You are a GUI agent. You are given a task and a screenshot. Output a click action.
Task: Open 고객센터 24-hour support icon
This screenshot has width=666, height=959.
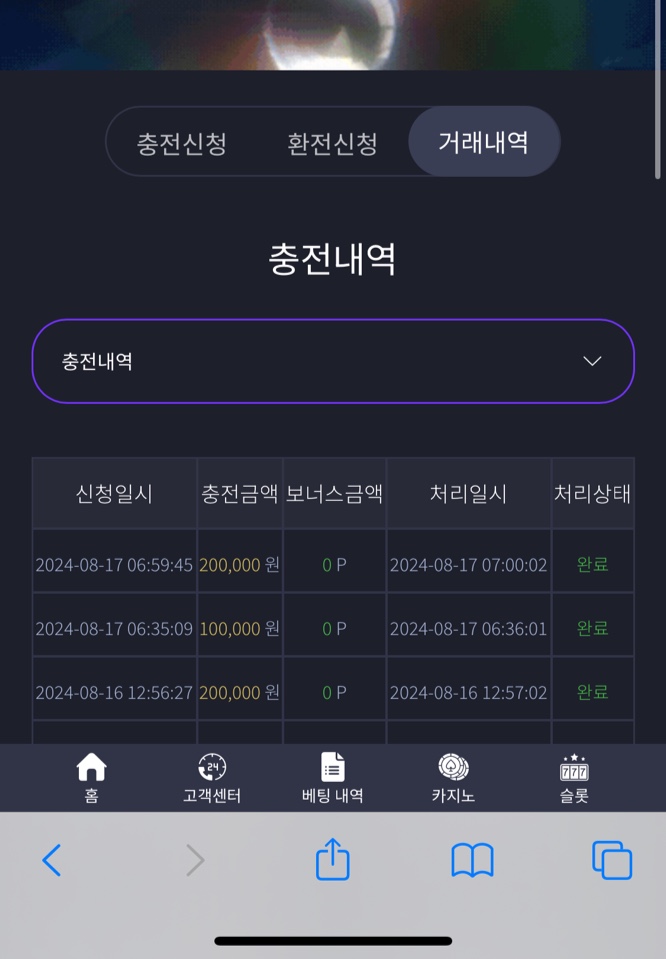(x=212, y=767)
